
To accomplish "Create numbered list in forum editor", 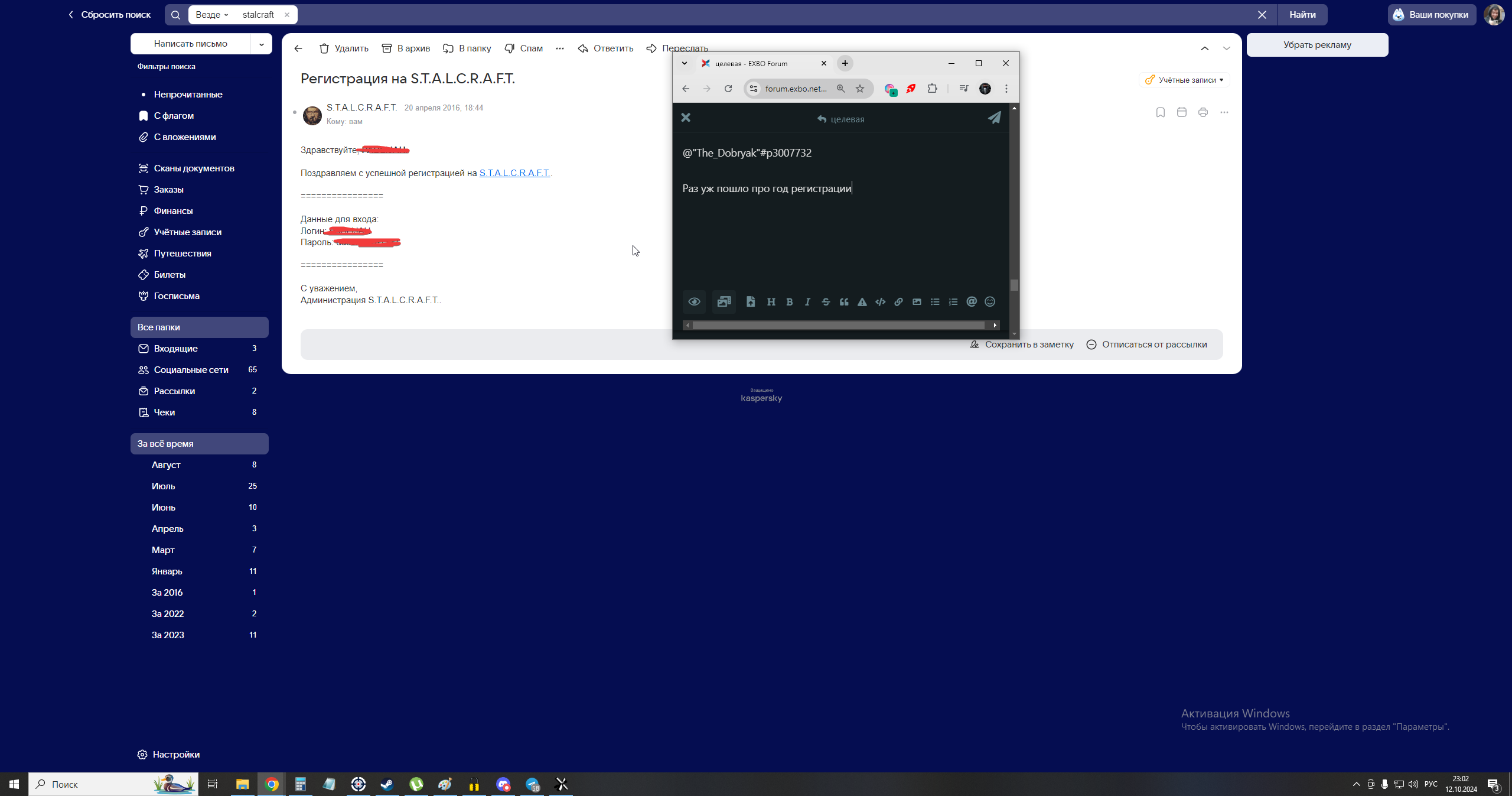I will click(953, 302).
